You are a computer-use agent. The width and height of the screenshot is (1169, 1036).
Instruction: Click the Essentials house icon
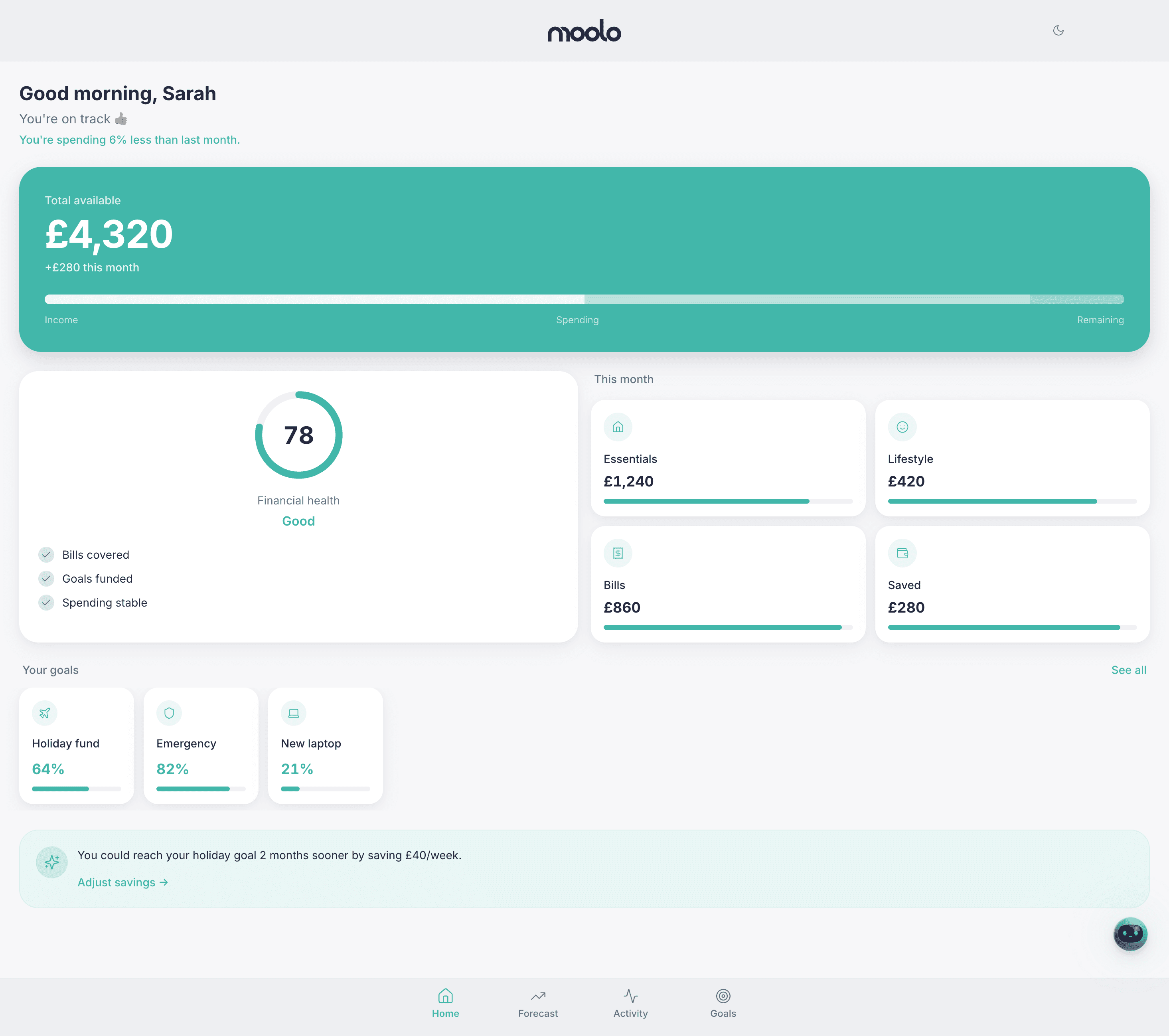618,427
